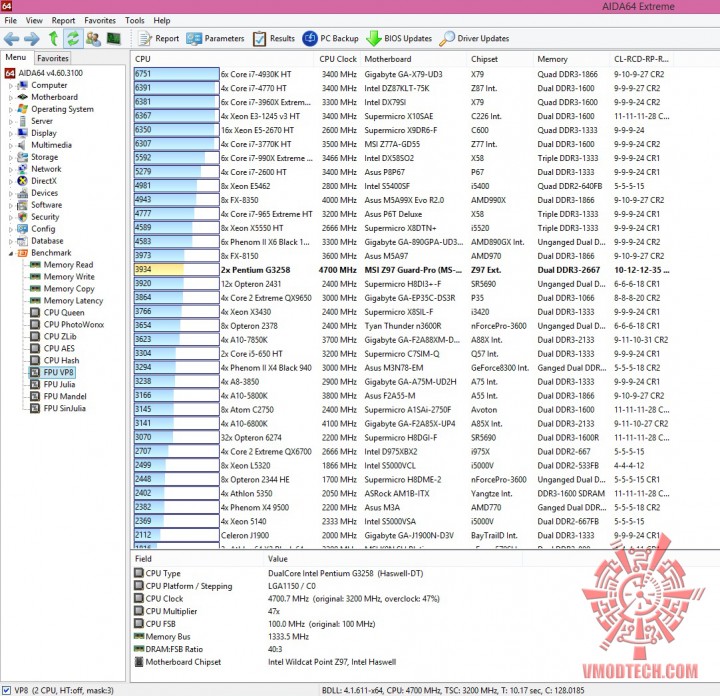Select the AIDA64 v4.60.3100 root node
Viewport: 720px width, 696px height.
point(51,73)
